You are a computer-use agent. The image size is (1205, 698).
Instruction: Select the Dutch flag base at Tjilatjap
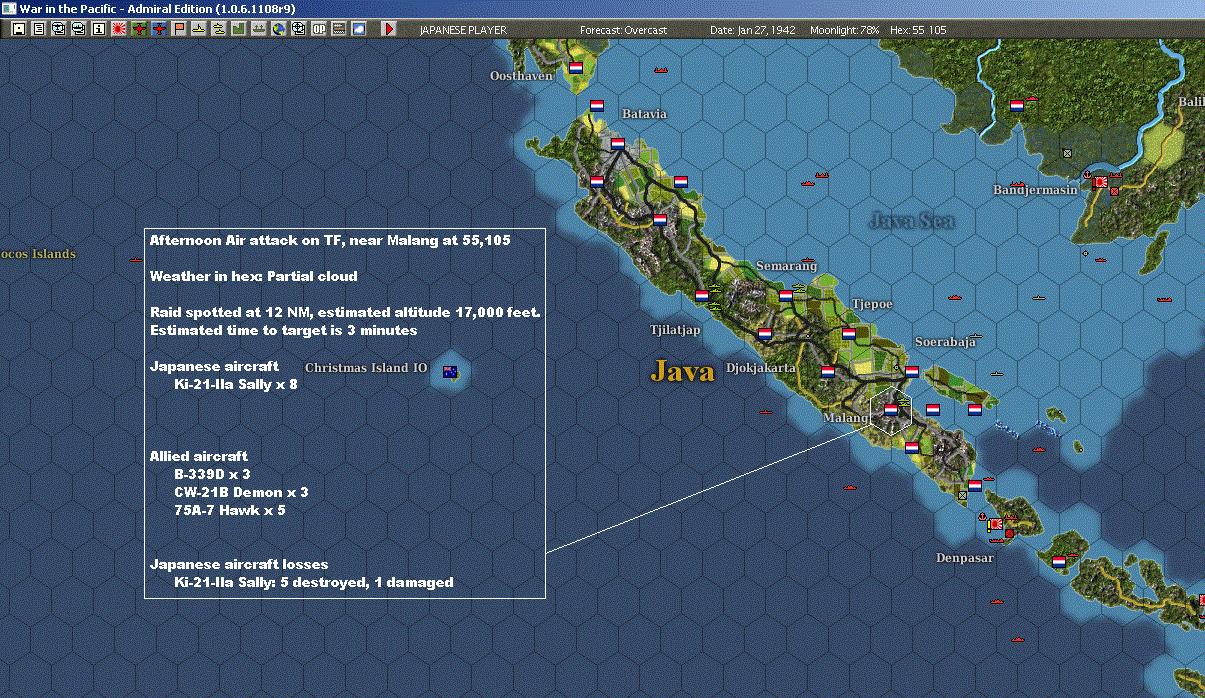(702, 296)
